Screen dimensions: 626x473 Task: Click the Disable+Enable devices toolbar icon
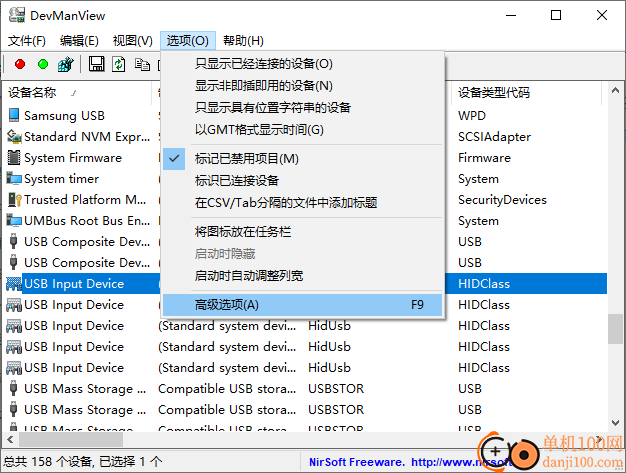click(65, 64)
